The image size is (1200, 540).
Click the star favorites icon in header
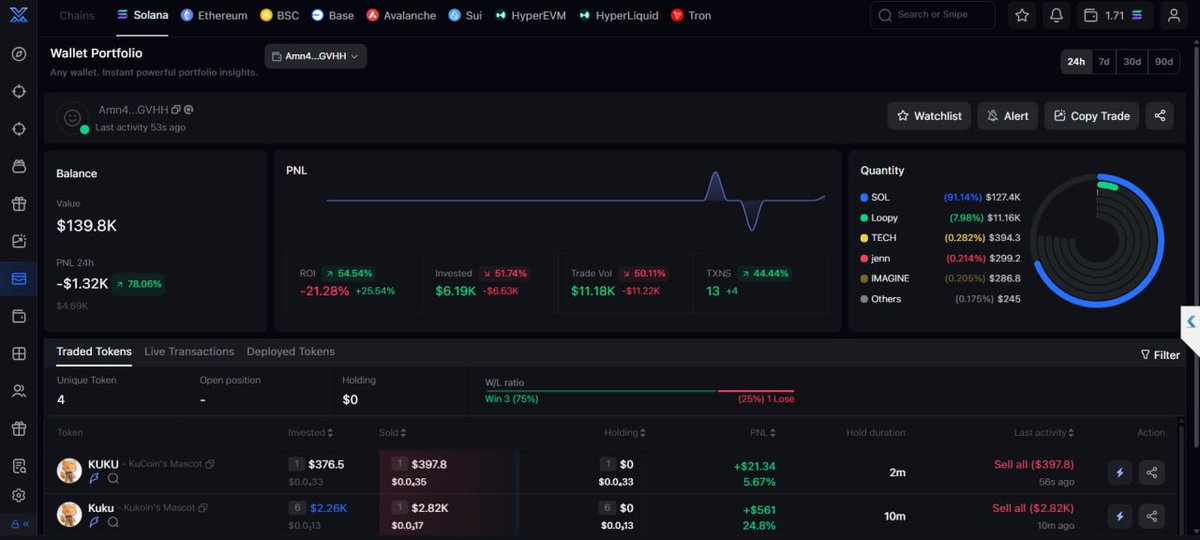point(1022,16)
